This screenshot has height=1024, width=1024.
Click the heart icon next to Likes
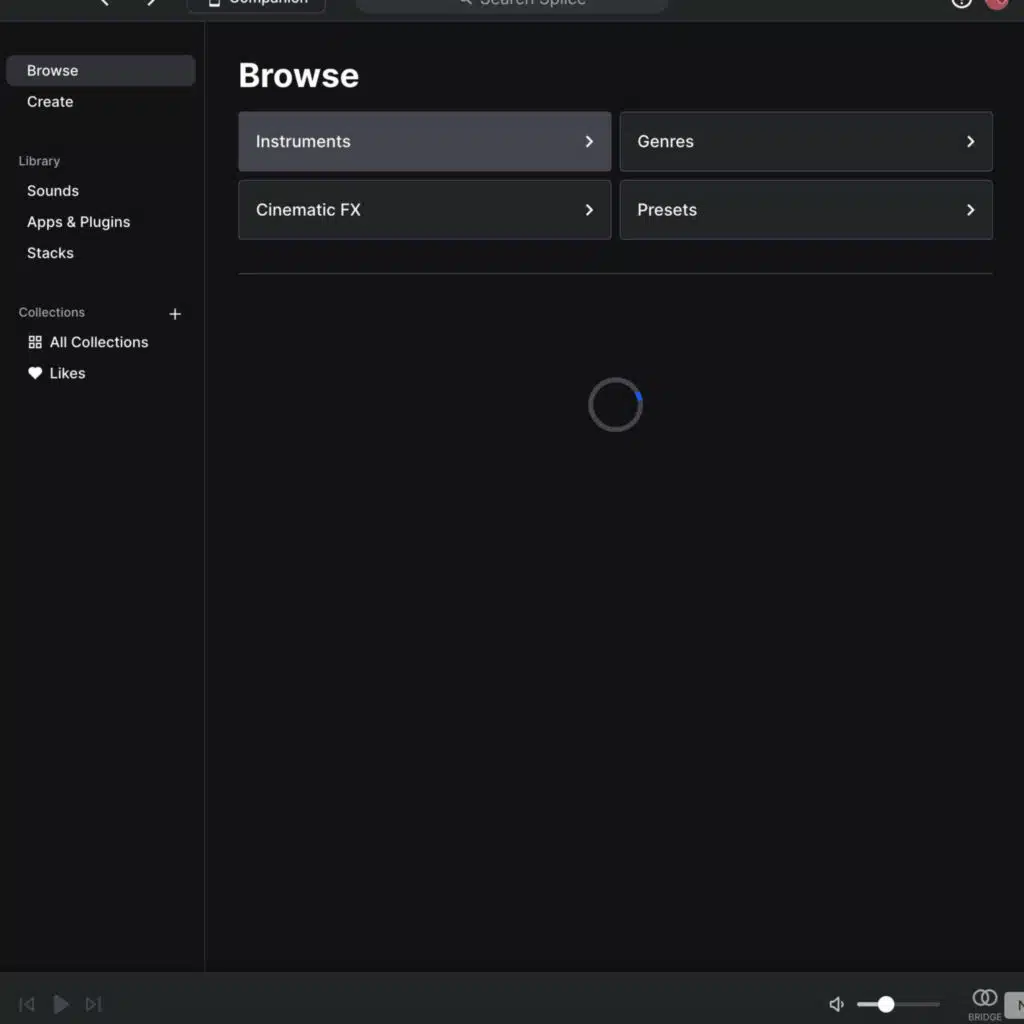point(35,373)
